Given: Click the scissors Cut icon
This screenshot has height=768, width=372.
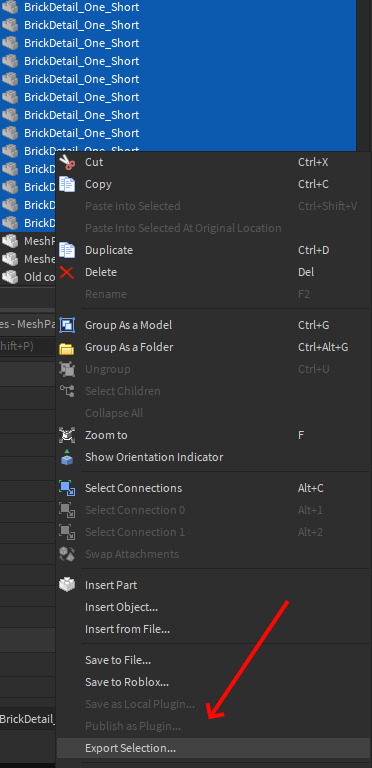Looking at the screenshot, I should click(67, 162).
